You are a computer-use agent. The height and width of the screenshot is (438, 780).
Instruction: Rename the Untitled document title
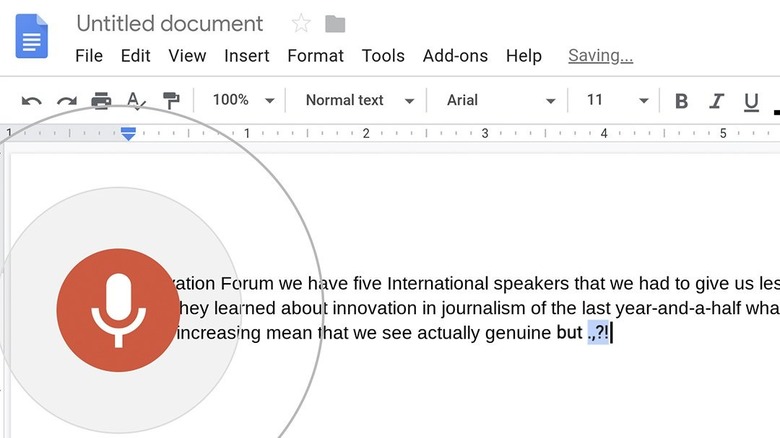170,23
